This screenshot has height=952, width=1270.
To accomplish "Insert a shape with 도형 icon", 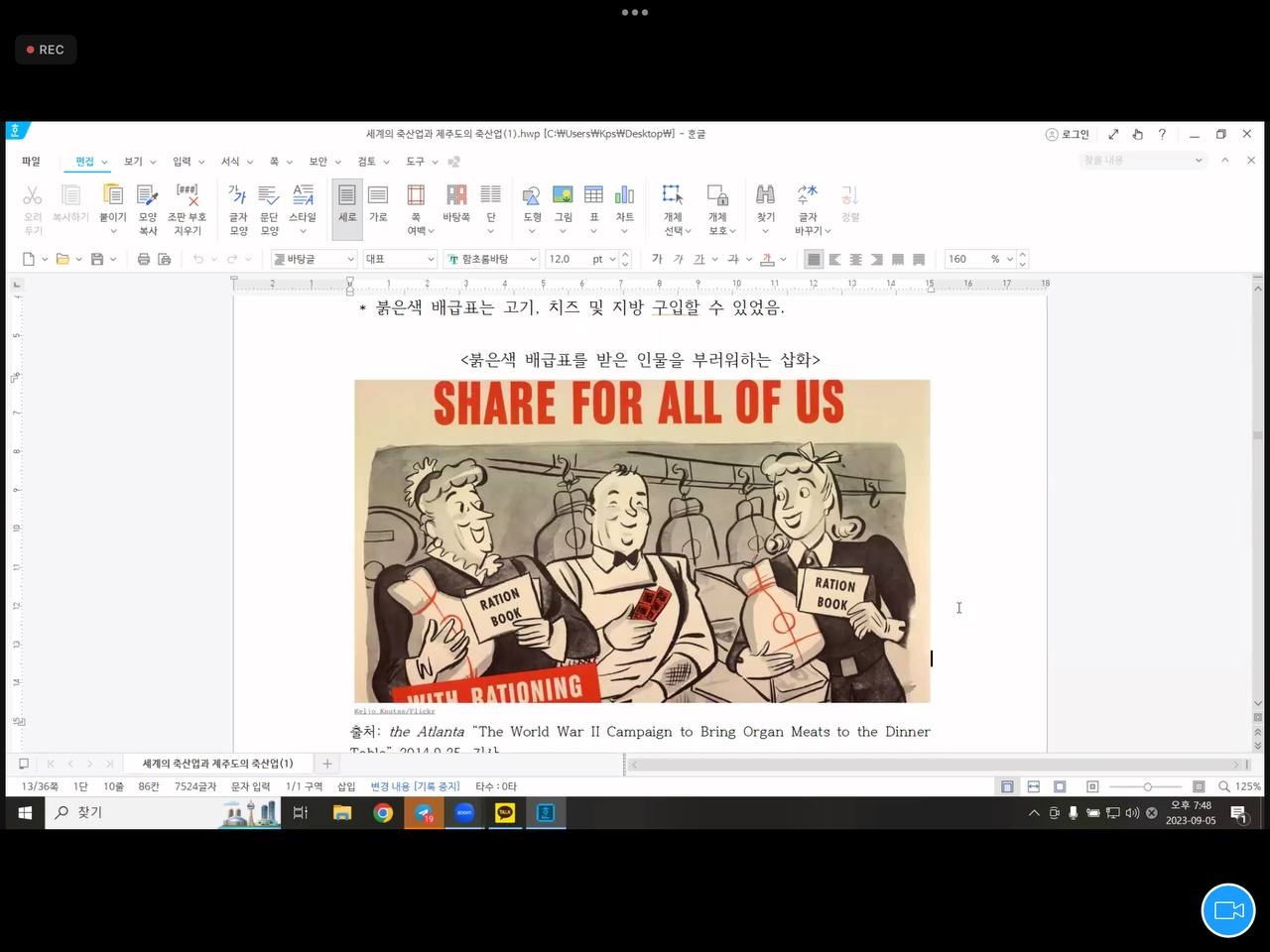I will pos(532,195).
